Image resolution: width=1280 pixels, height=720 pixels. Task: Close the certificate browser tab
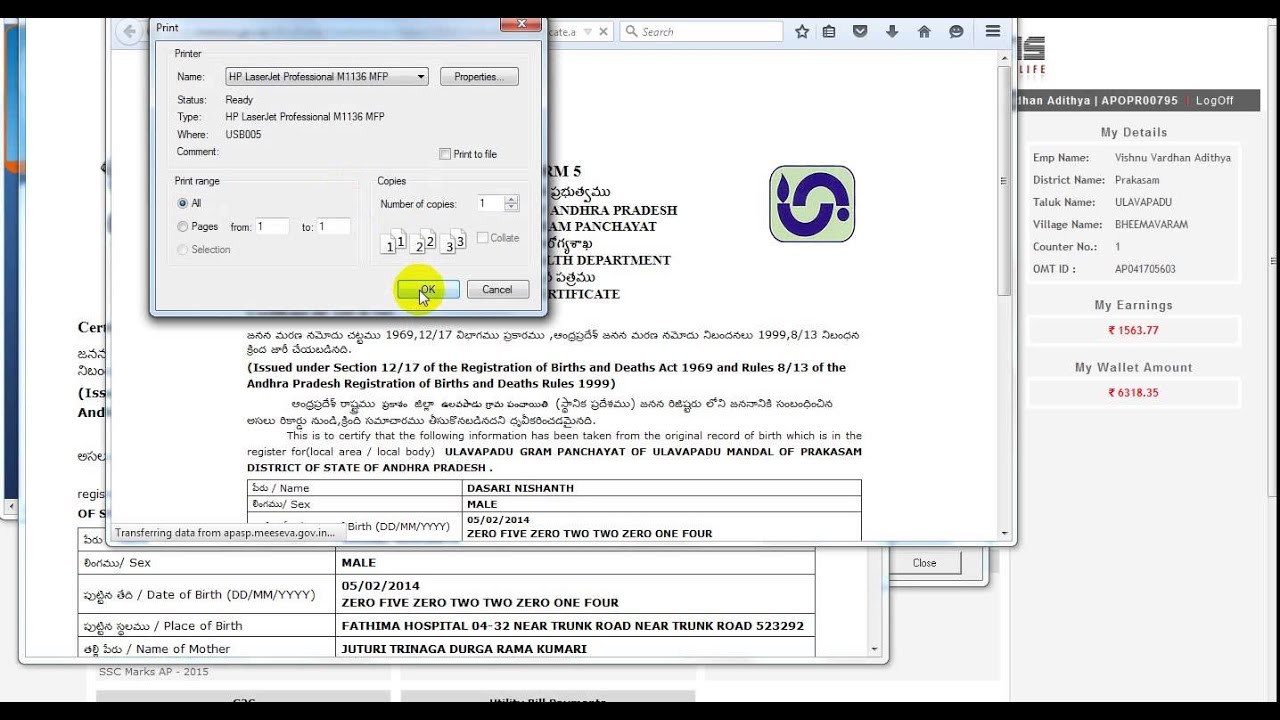coord(603,32)
